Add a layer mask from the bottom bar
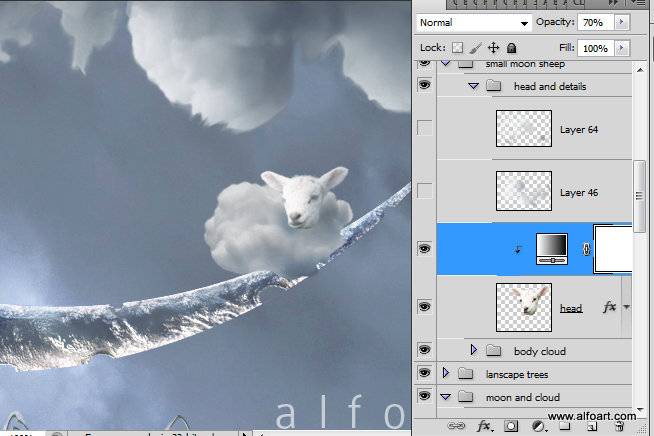Image resolution: width=654 pixels, height=436 pixels. pos(511,426)
